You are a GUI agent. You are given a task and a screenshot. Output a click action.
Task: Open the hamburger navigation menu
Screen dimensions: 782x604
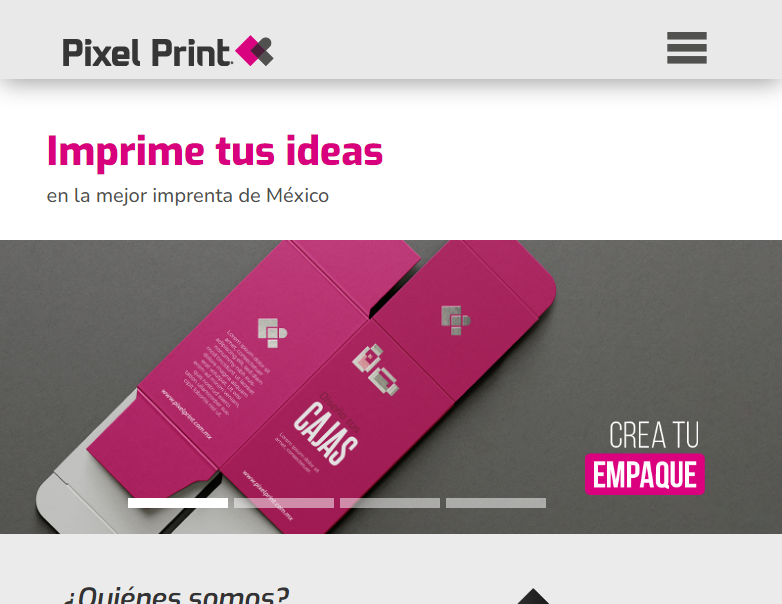687,48
